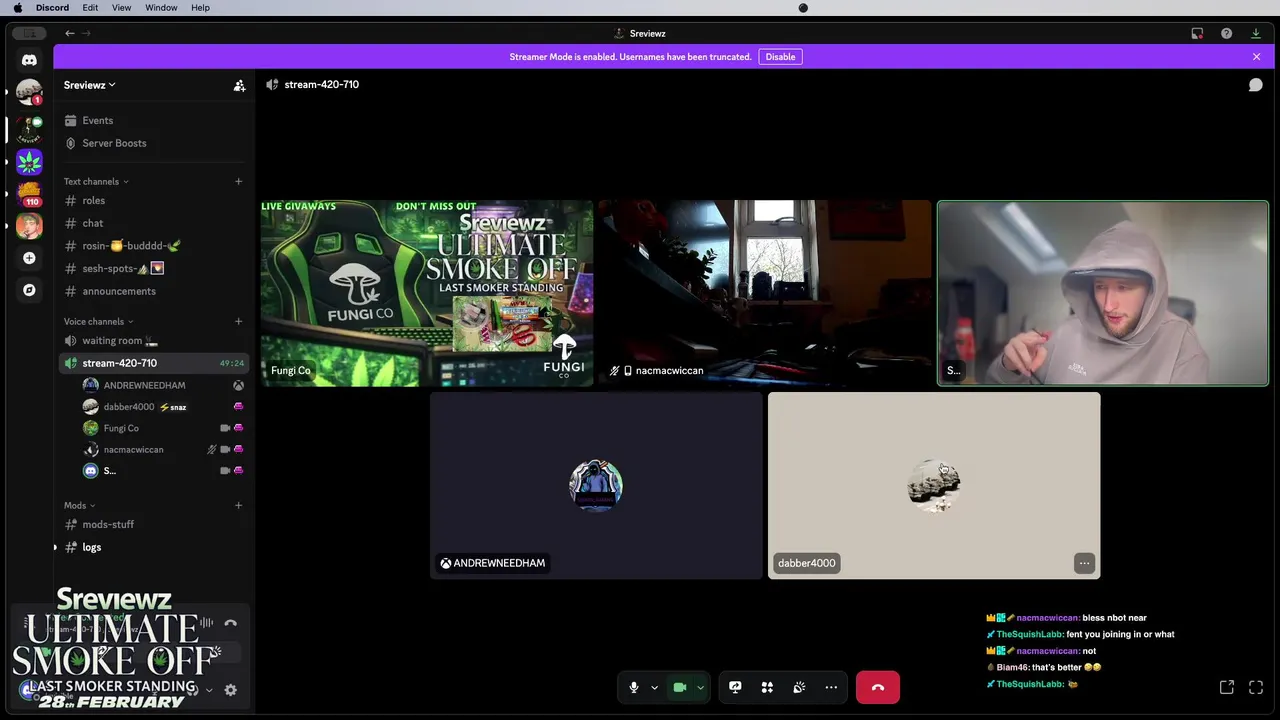Image resolution: width=1280 pixels, height=720 pixels.
Task: Add a Mods channel plus icon
Action: tap(238, 505)
